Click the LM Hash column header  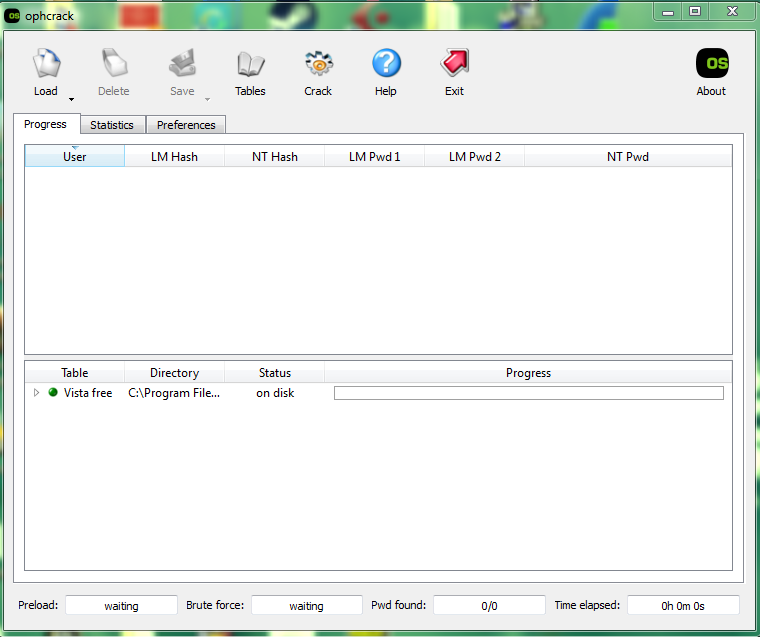click(x=174, y=157)
